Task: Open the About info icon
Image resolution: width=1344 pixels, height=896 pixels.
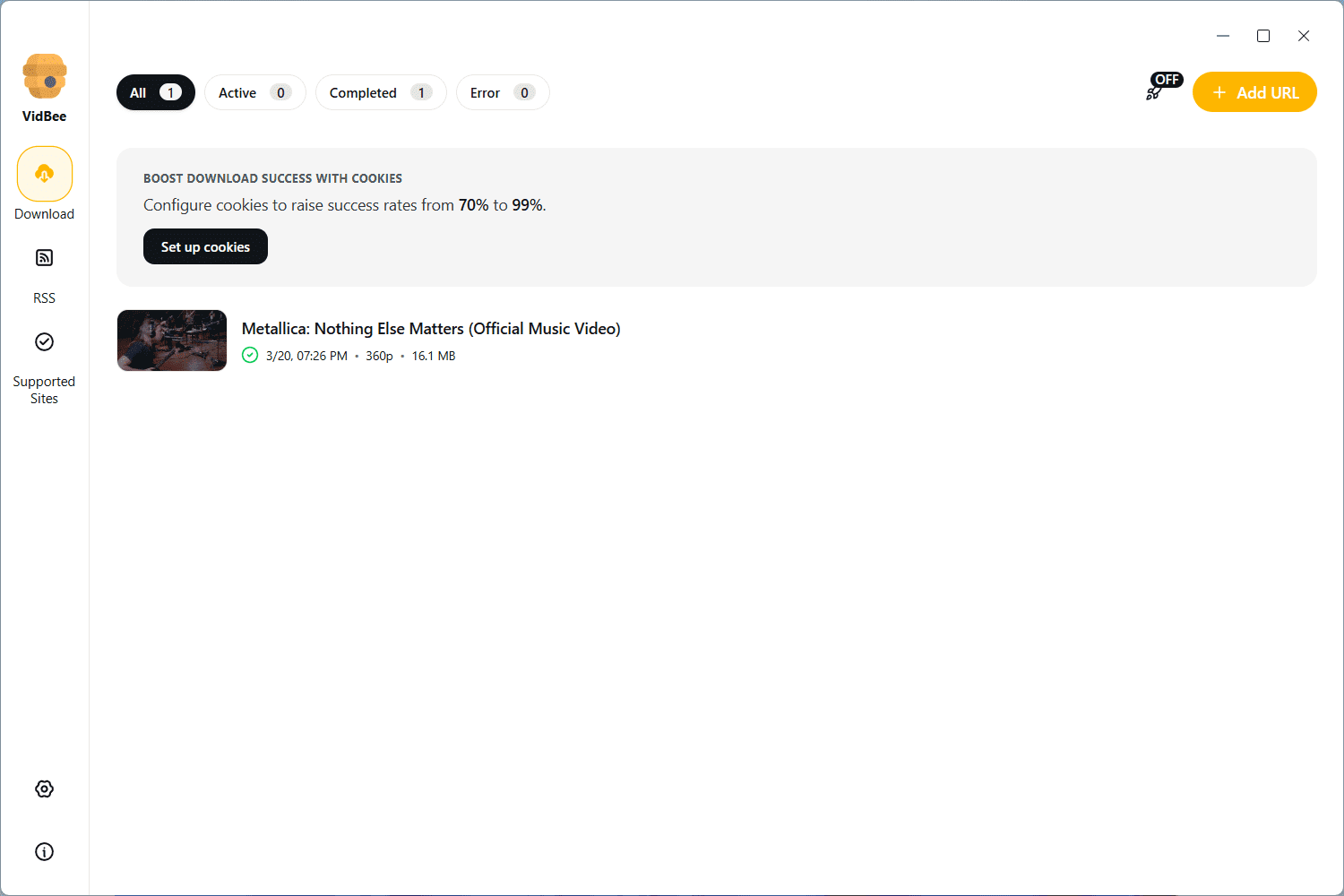Action: pos(45,851)
